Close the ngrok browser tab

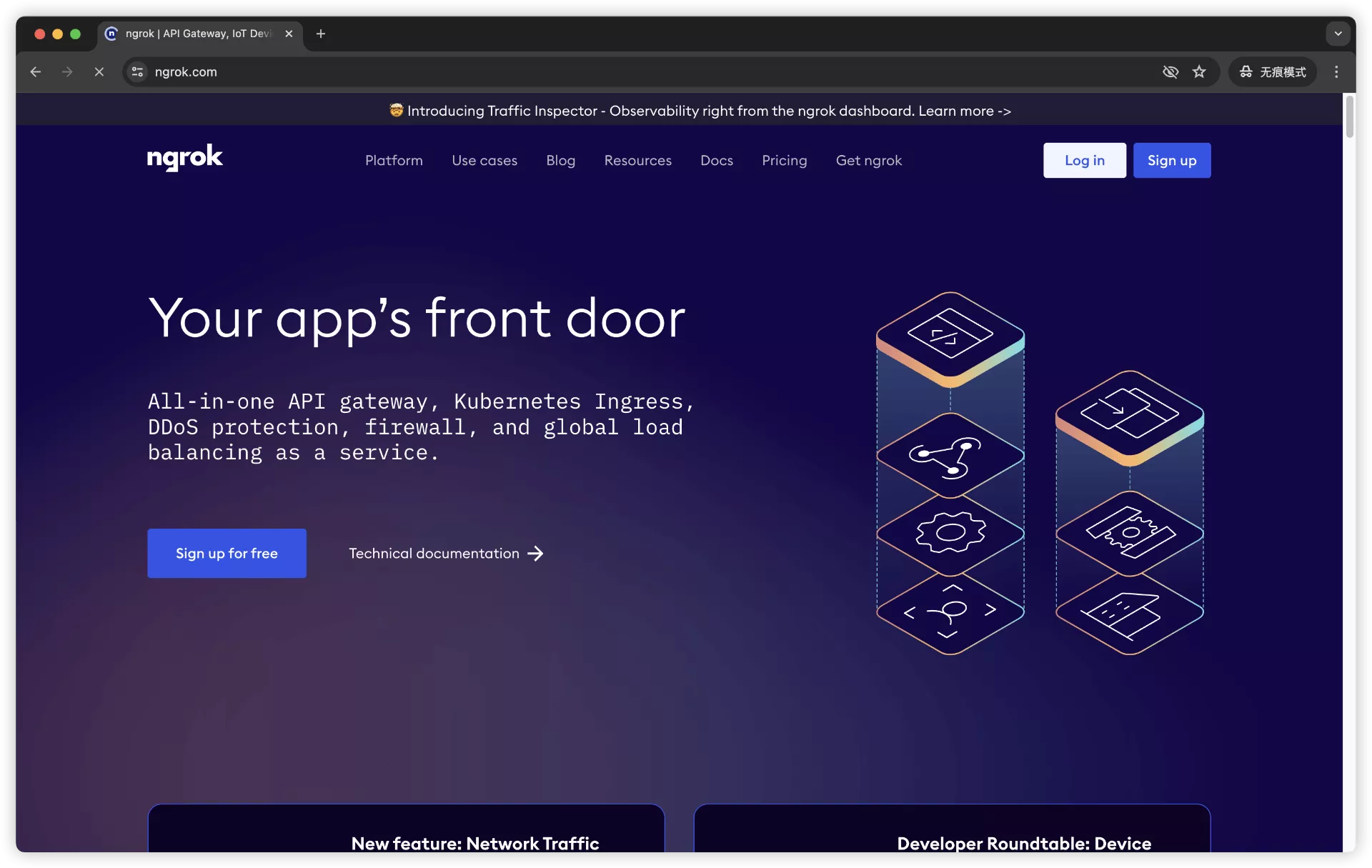click(x=289, y=34)
